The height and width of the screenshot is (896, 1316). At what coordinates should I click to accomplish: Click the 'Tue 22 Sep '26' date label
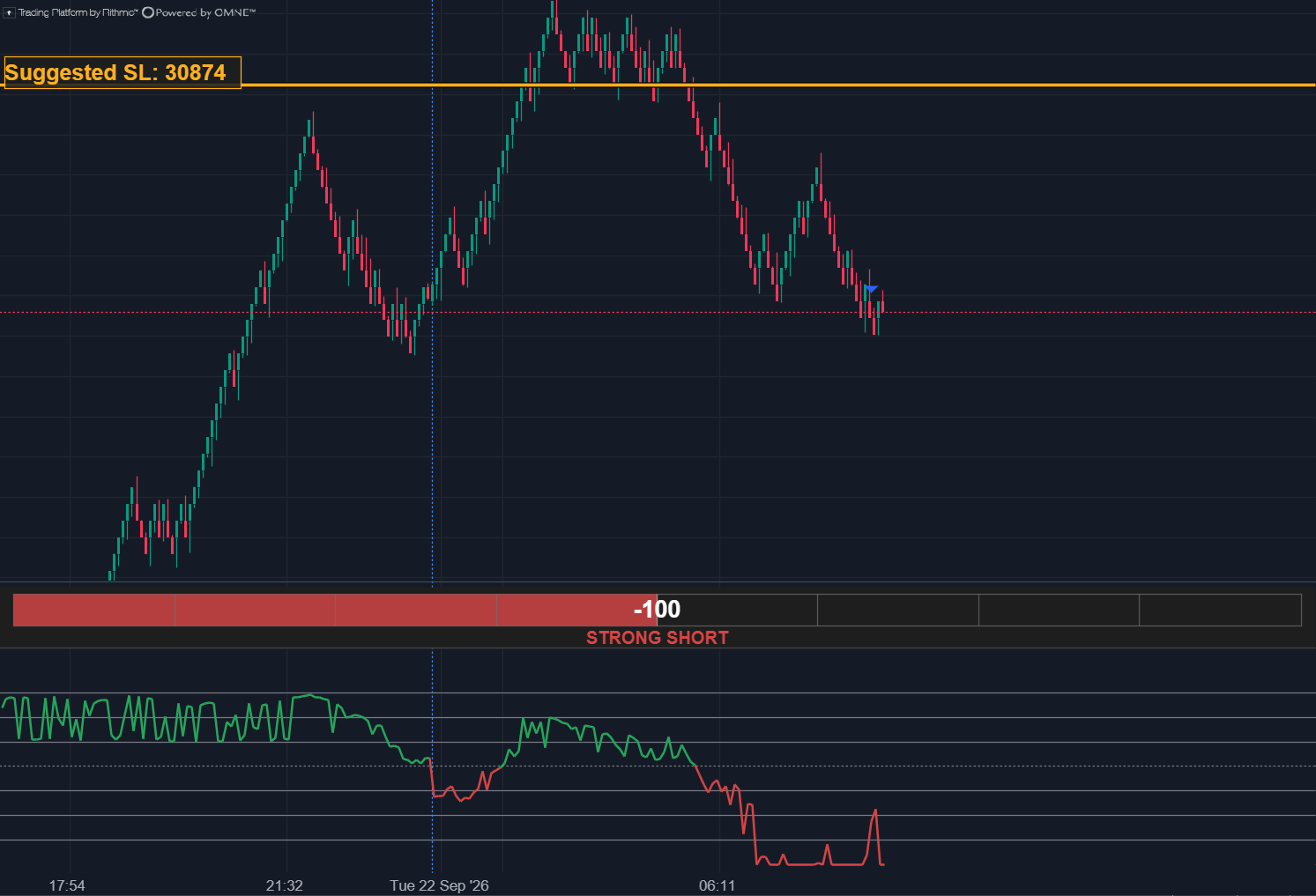pos(439,885)
